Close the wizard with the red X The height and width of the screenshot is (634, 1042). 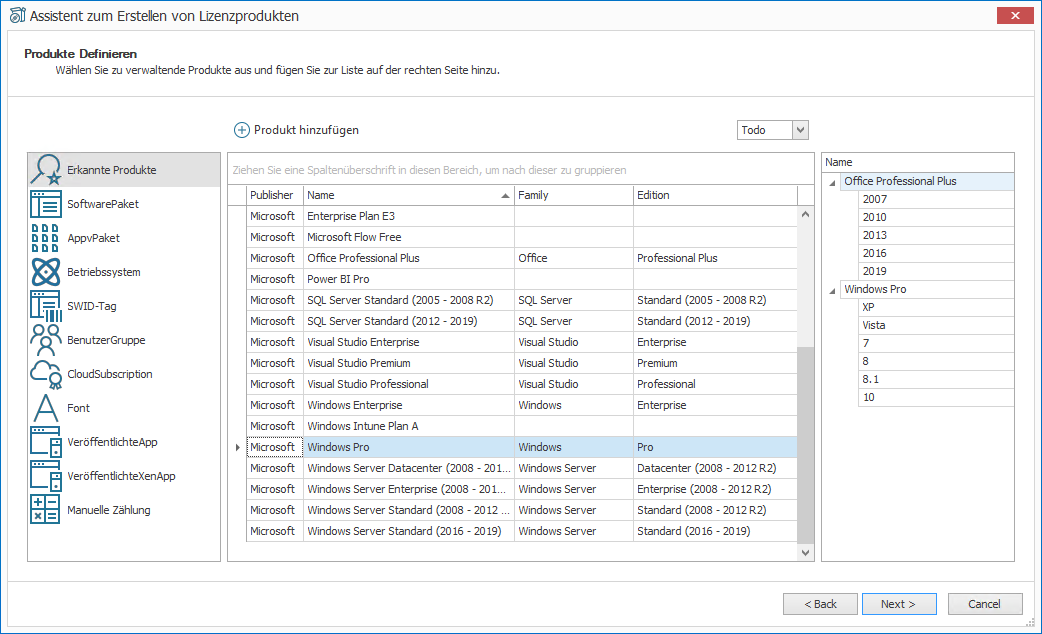pyautogui.click(x=1015, y=15)
